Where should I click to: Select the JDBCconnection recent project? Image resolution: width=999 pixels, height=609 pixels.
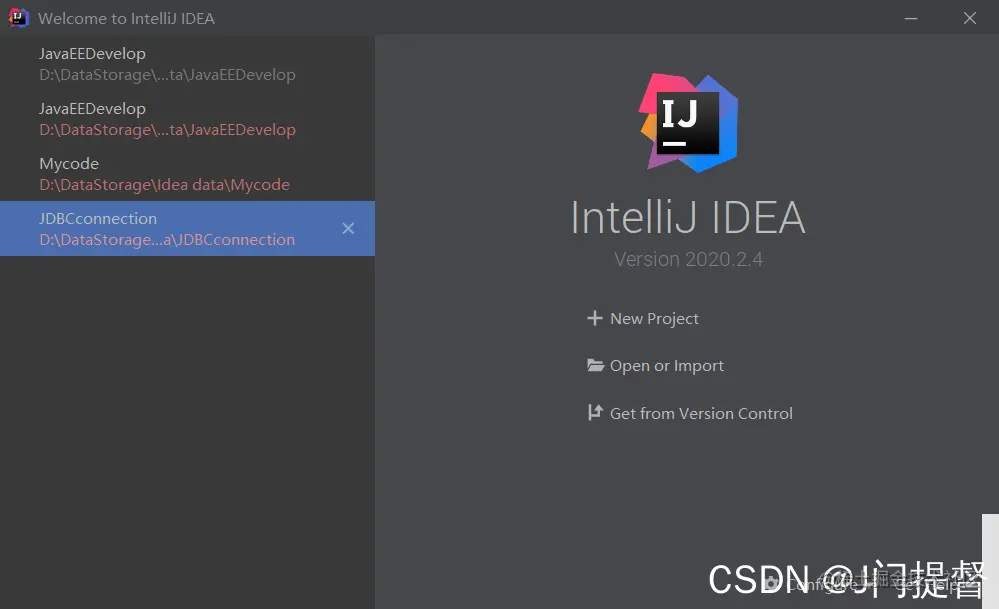pos(187,228)
